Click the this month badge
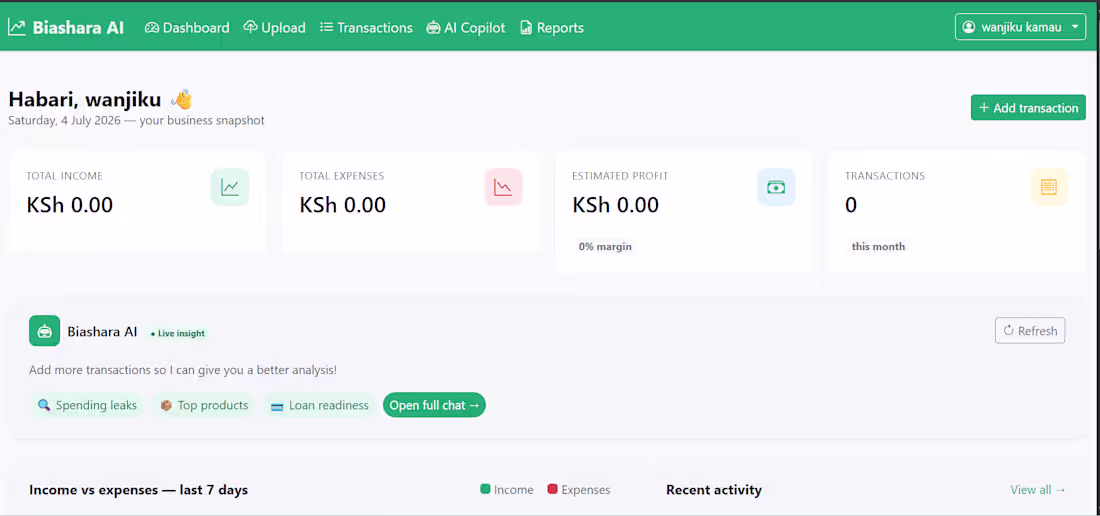The width and height of the screenshot is (1100, 516). 878,247
